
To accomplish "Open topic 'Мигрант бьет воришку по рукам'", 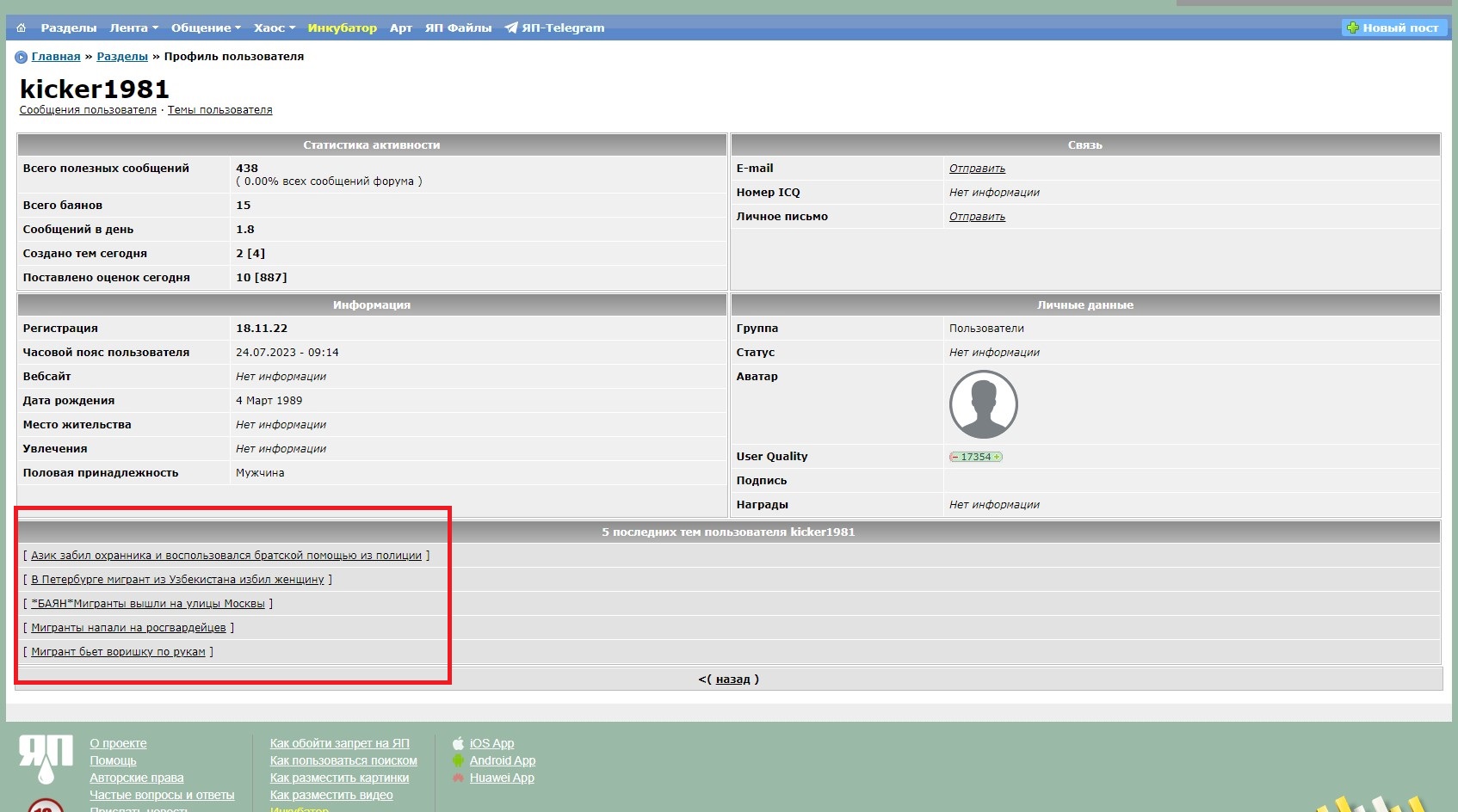I will (118, 652).
